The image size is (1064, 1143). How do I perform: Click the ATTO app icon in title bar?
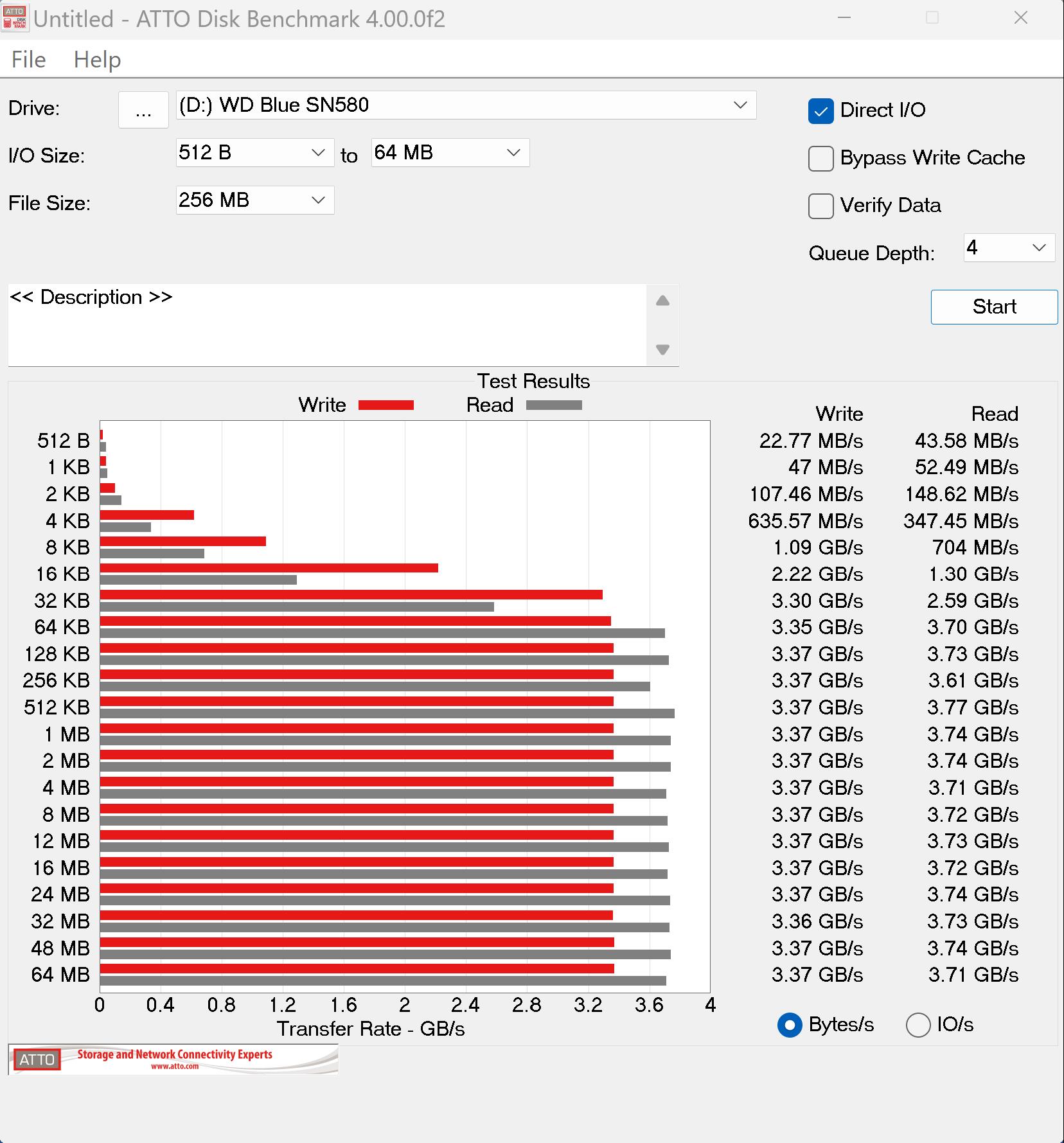tap(15, 18)
